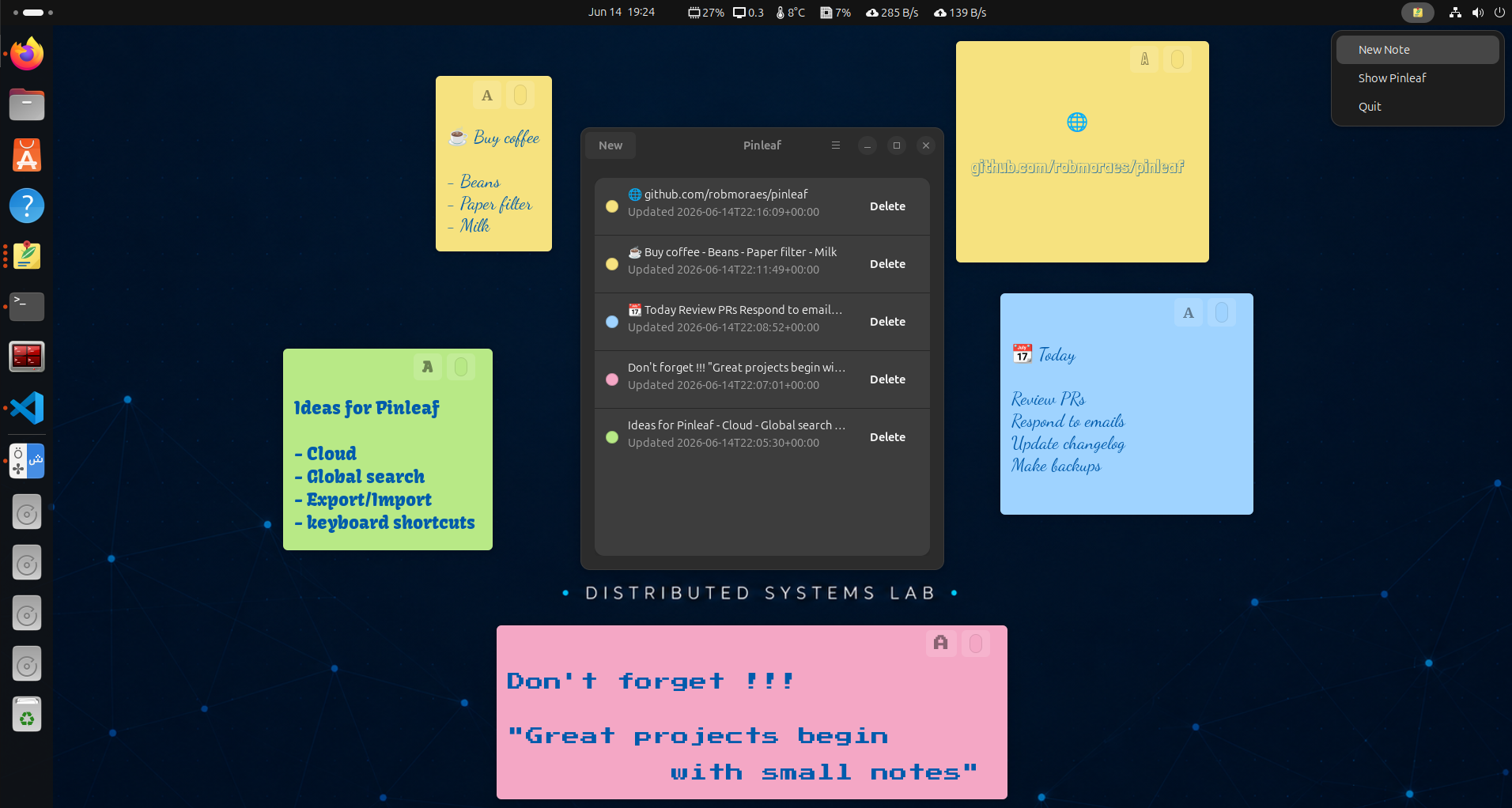1512x808 pixels.
Task: Open the Files manager from the dock
Action: 27,104
